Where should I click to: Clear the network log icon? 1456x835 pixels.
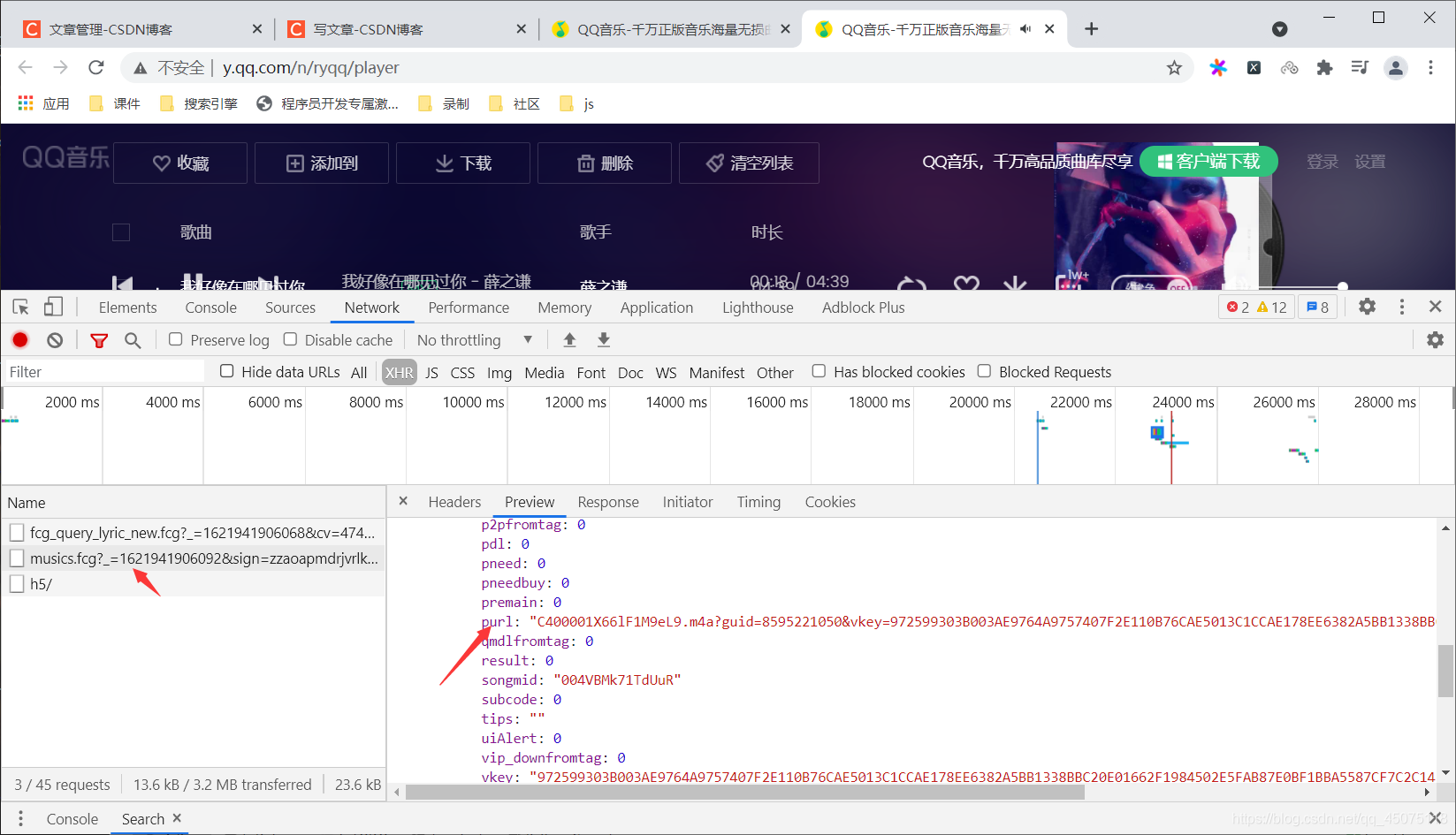(x=55, y=340)
